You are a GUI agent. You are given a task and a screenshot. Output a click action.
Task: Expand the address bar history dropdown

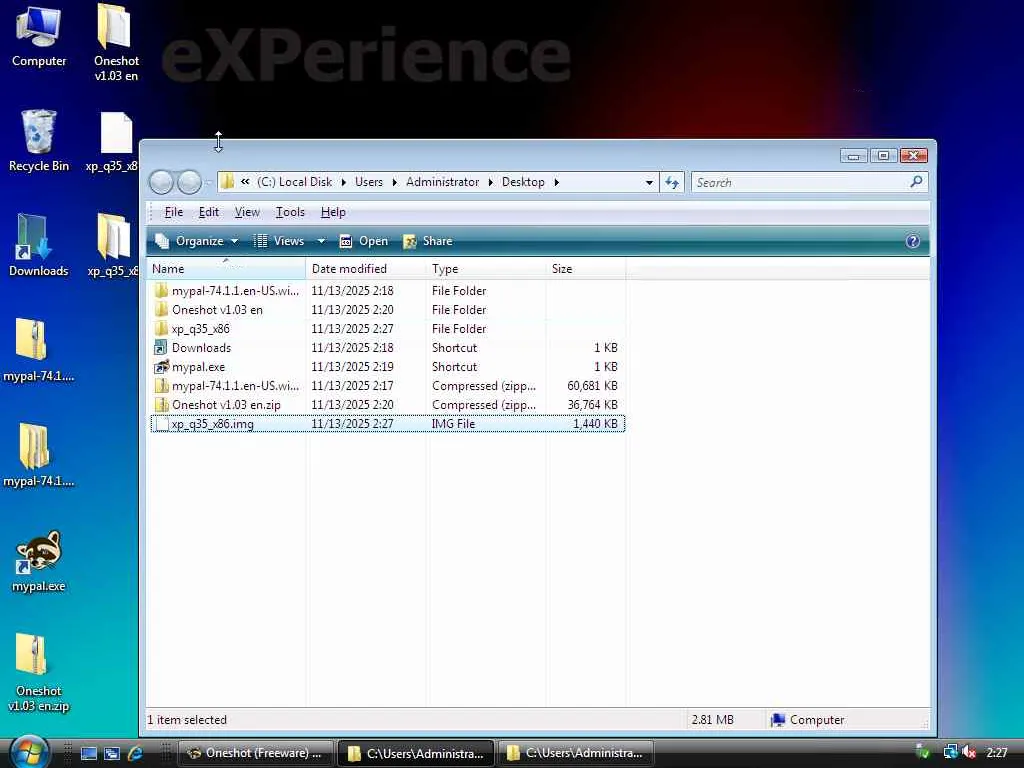click(x=649, y=182)
